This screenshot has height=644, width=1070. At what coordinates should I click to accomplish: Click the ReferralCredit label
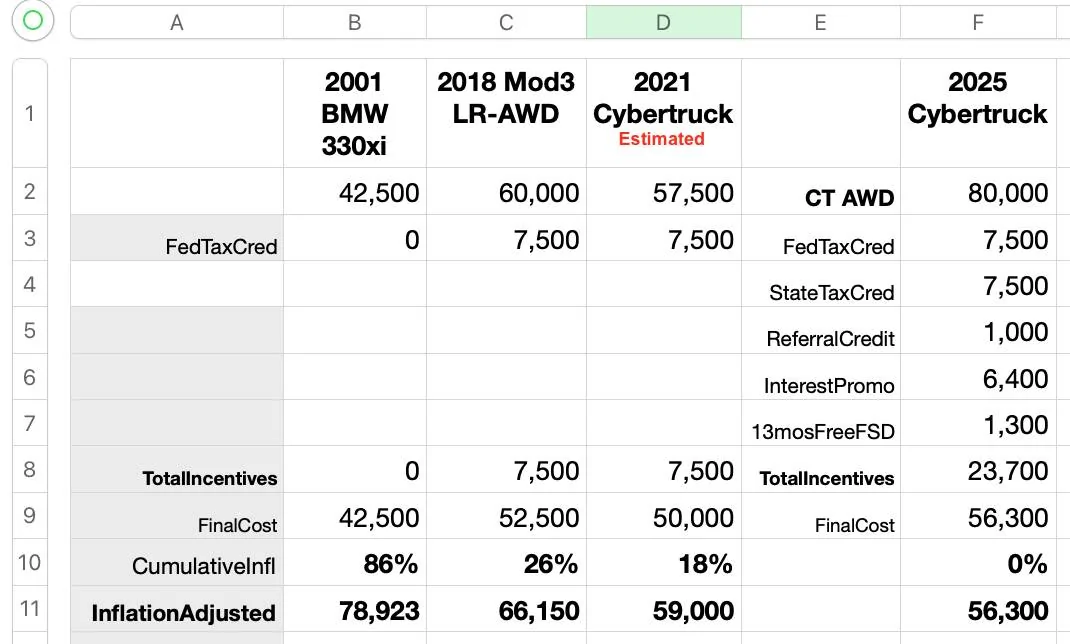[821, 330]
